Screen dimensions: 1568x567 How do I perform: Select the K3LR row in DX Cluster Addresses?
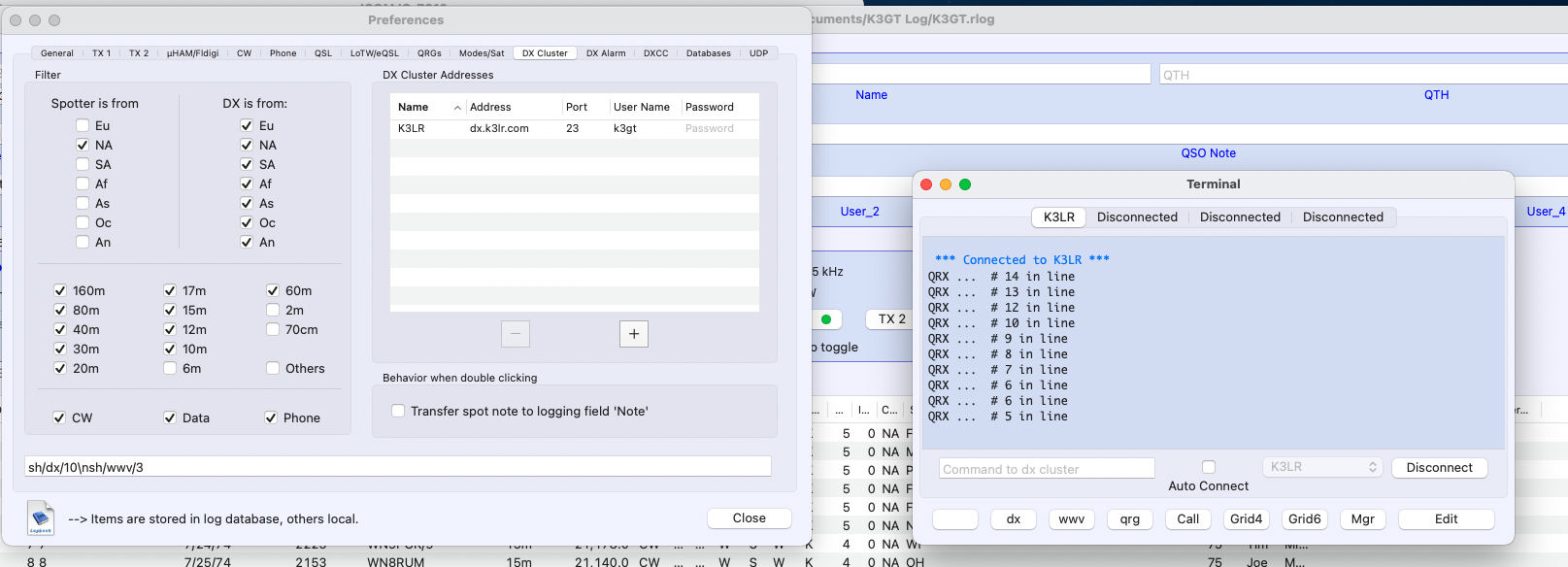(x=573, y=128)
